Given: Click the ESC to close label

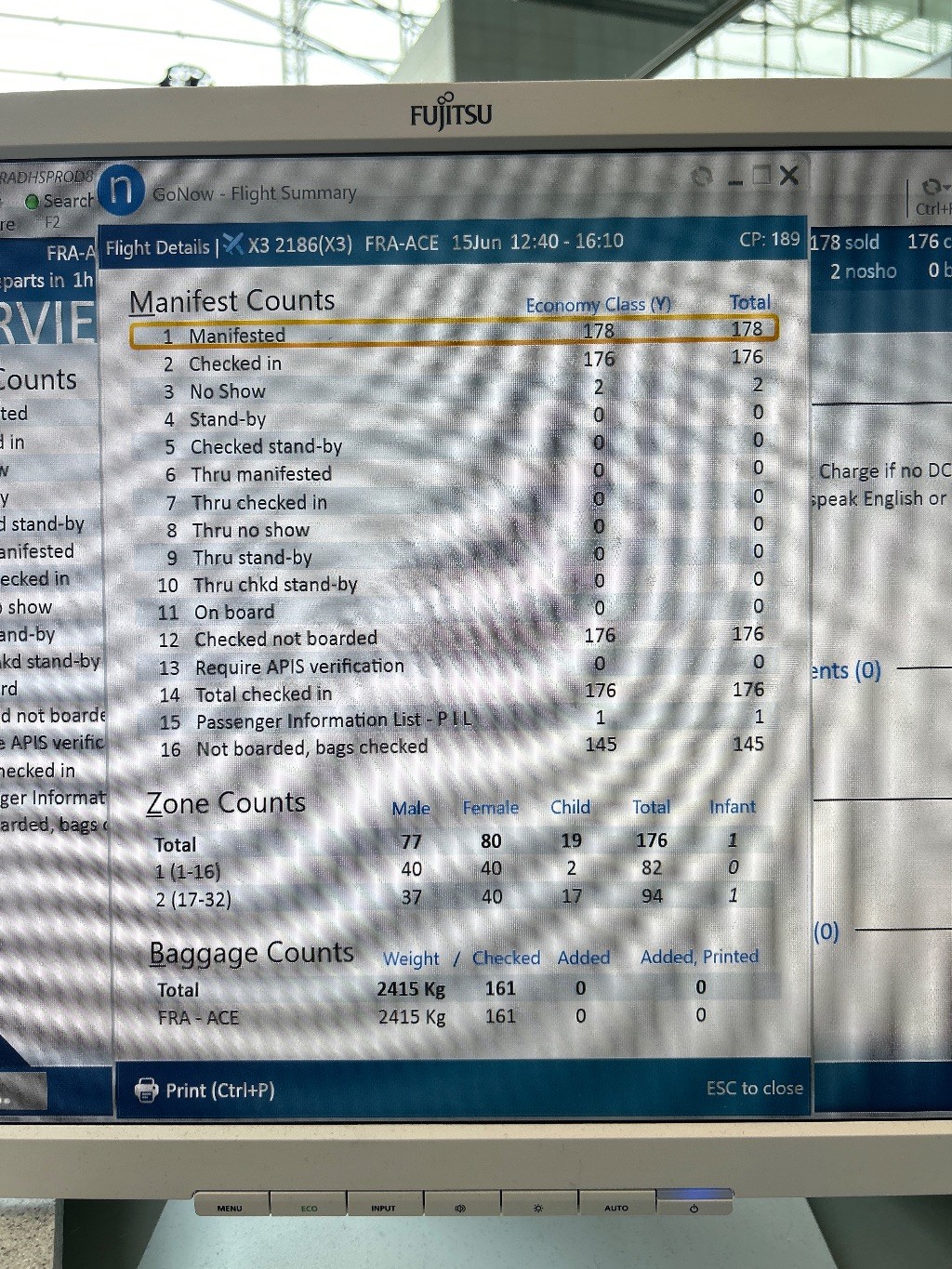Looking at the screenshot, I should [x=754, y=1088].
